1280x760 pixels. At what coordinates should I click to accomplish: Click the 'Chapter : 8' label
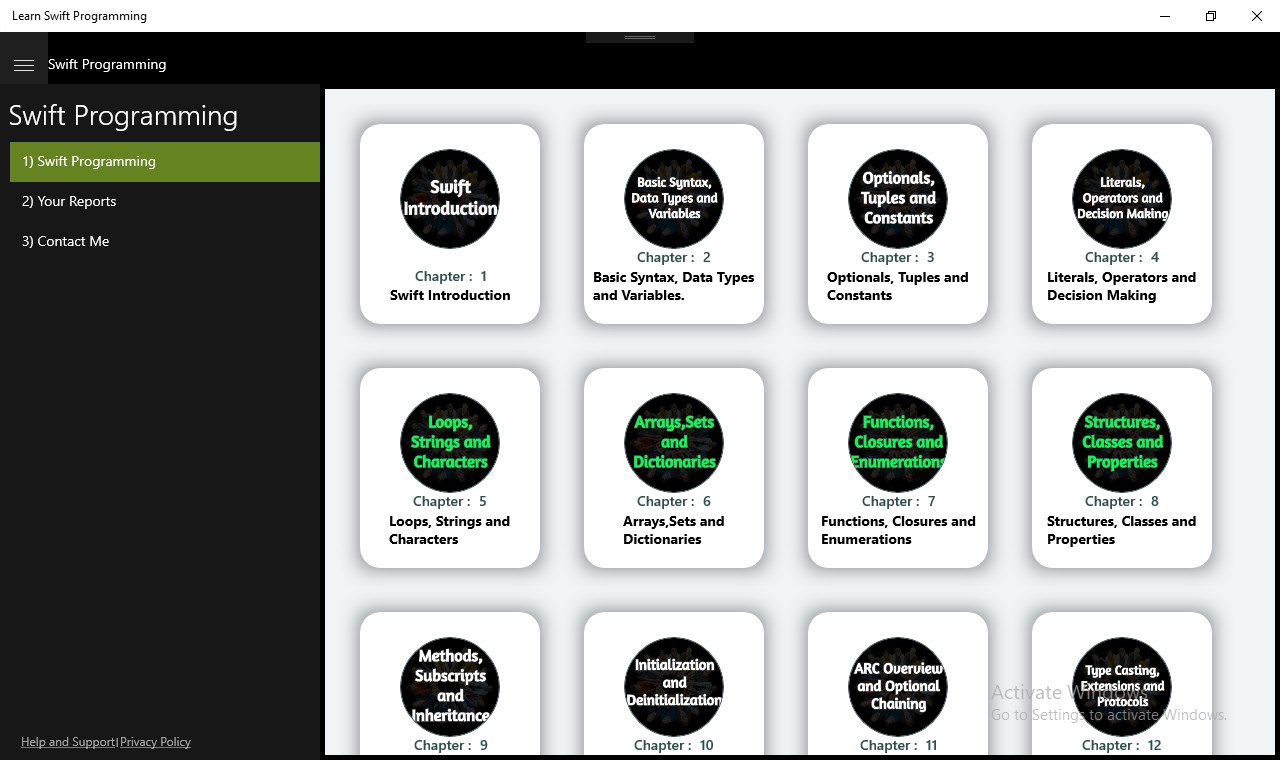[x=1122, y=501]
